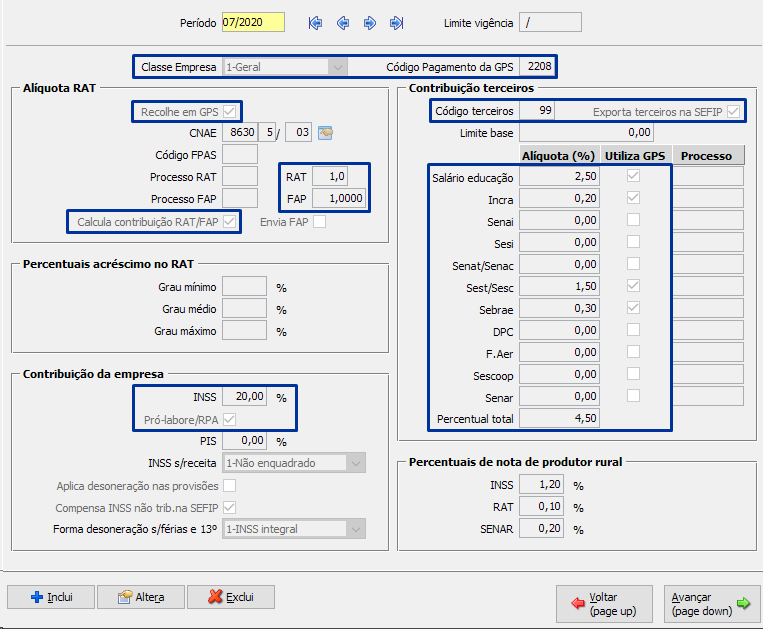Screen dimensions: 763x629
Task: Expand the Classe Empresa dropdown
Action: coord(338,67)
